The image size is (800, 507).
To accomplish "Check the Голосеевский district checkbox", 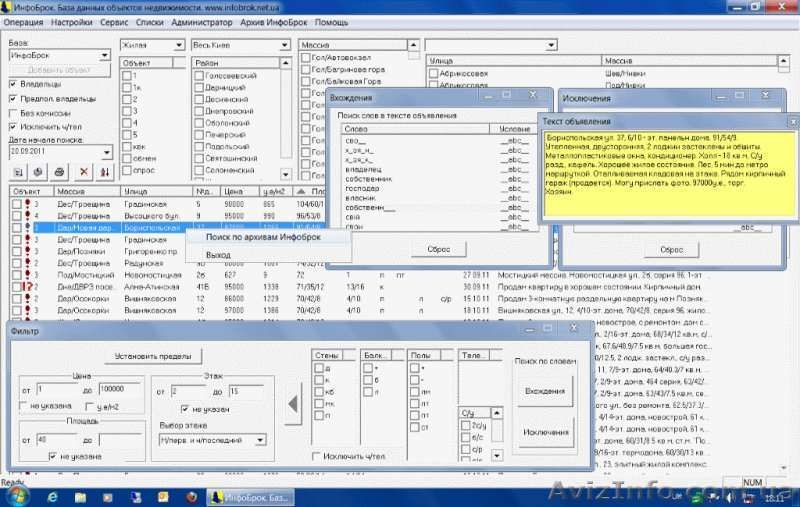I will (x=197, y=76).
